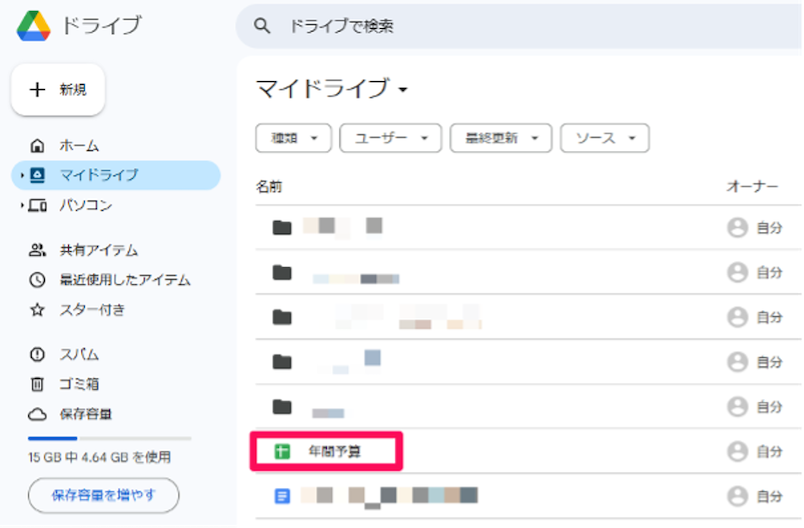The image size is (804, 528).
Task: Click the storage usage progress bar
Action: pyautogui.click(x=109, y=438)
